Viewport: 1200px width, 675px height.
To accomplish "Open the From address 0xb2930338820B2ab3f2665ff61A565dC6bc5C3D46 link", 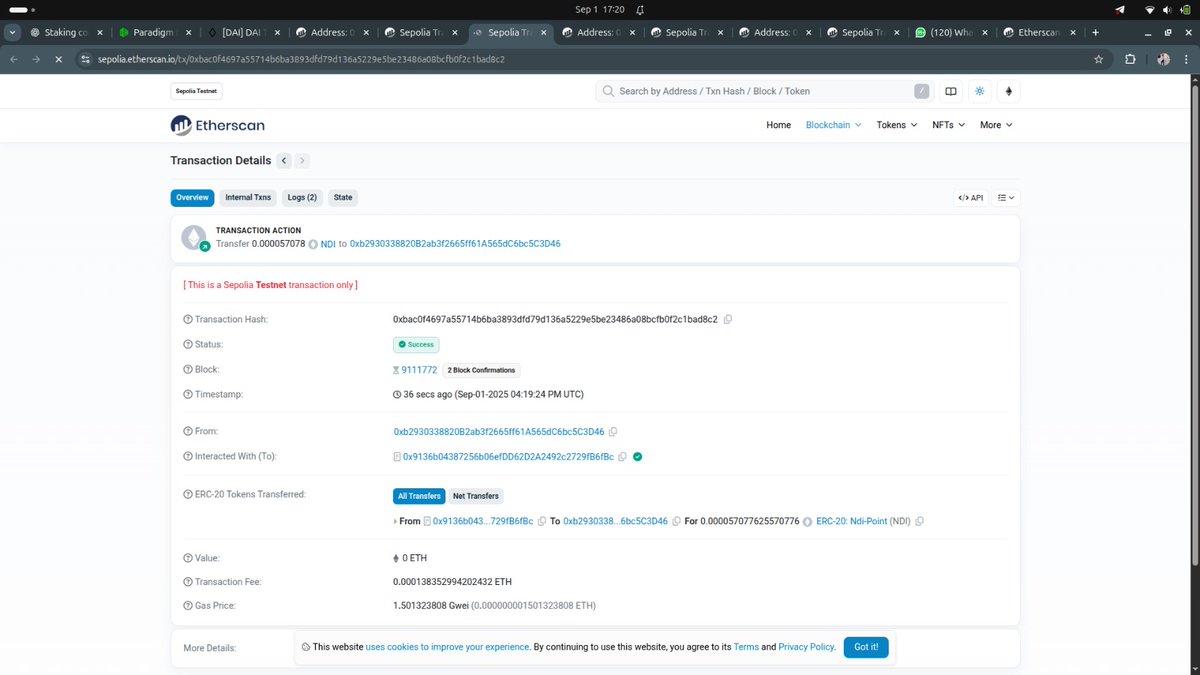I will (499, 432).
